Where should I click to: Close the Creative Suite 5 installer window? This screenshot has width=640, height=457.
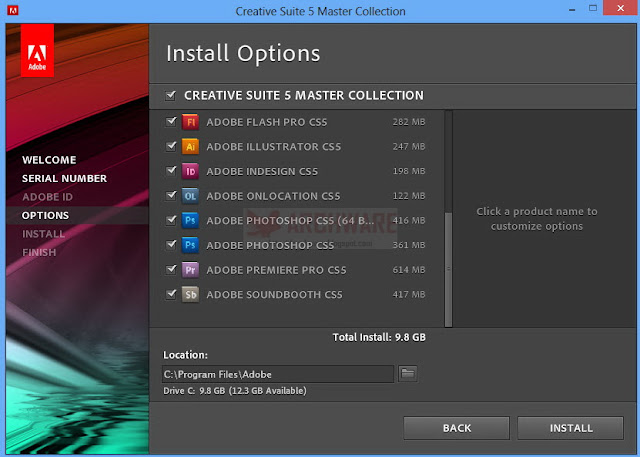(620, 8)
